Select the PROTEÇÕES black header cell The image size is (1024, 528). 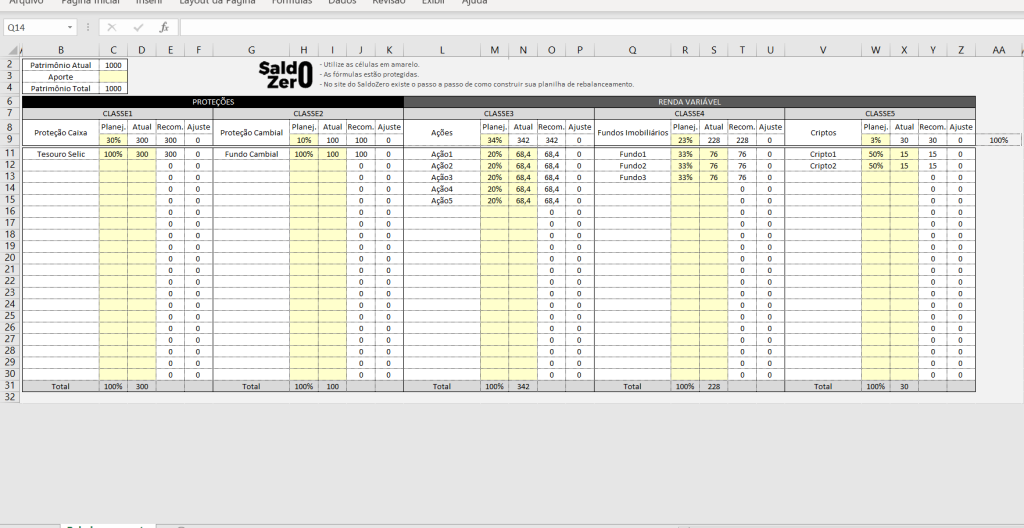point(213,102)
